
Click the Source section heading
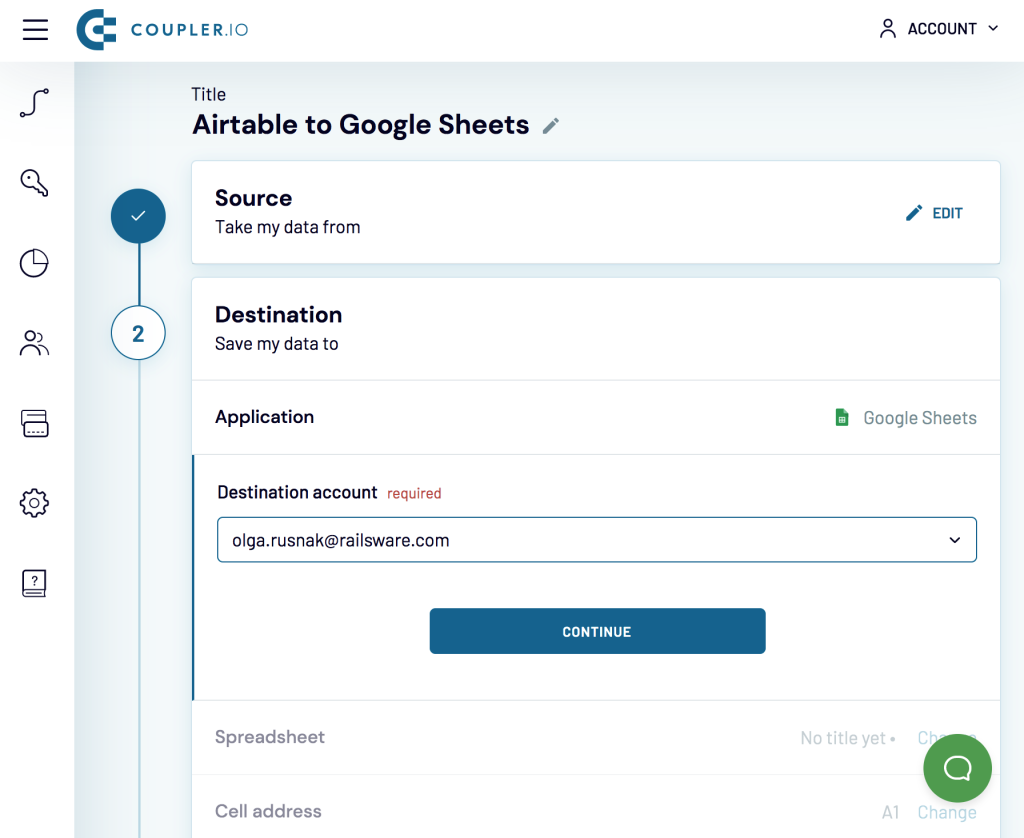pyautogui.click(x=253, y=198)
